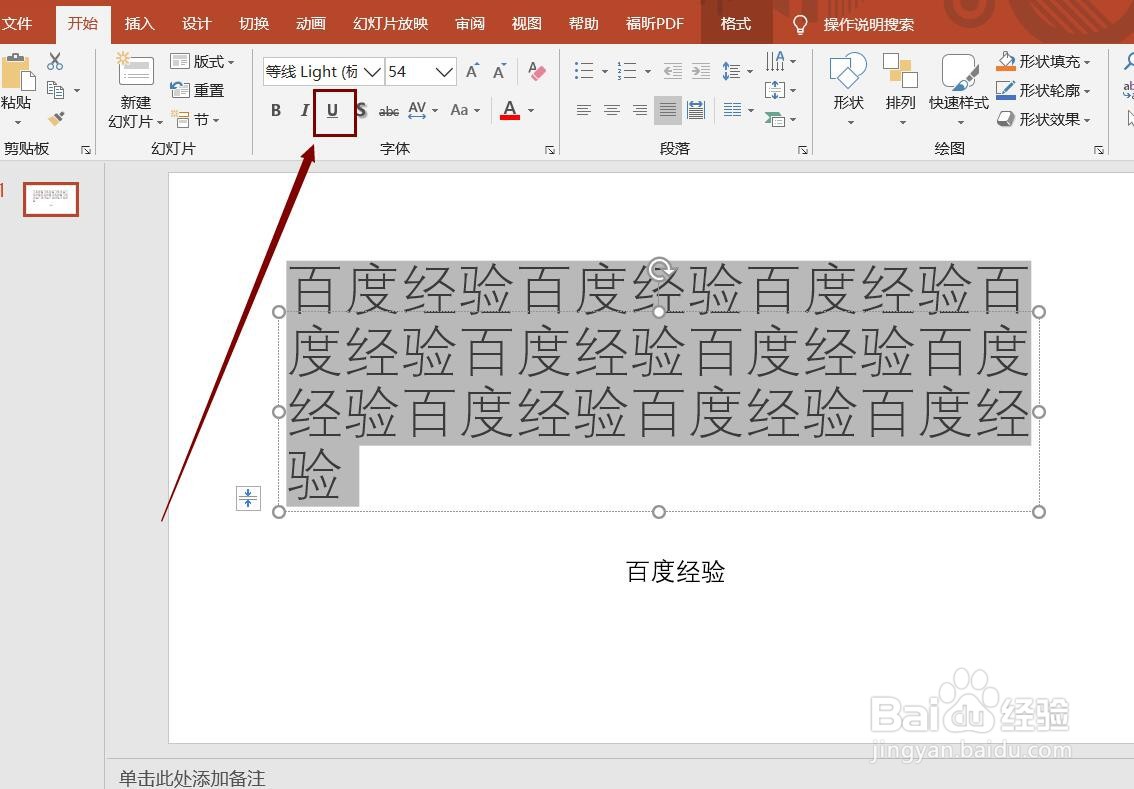Switch to the 动画 tab
Viewport: 1134px width, 789px height.
[311, 24]
